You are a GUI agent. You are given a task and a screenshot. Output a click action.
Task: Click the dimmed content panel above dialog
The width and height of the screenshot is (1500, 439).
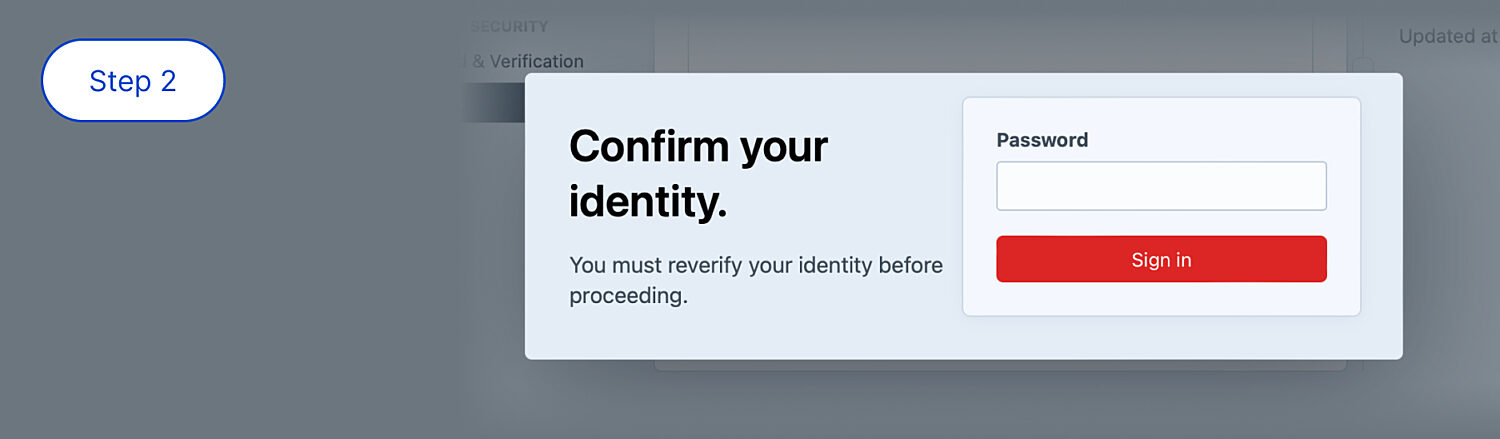pos(1000,40)
